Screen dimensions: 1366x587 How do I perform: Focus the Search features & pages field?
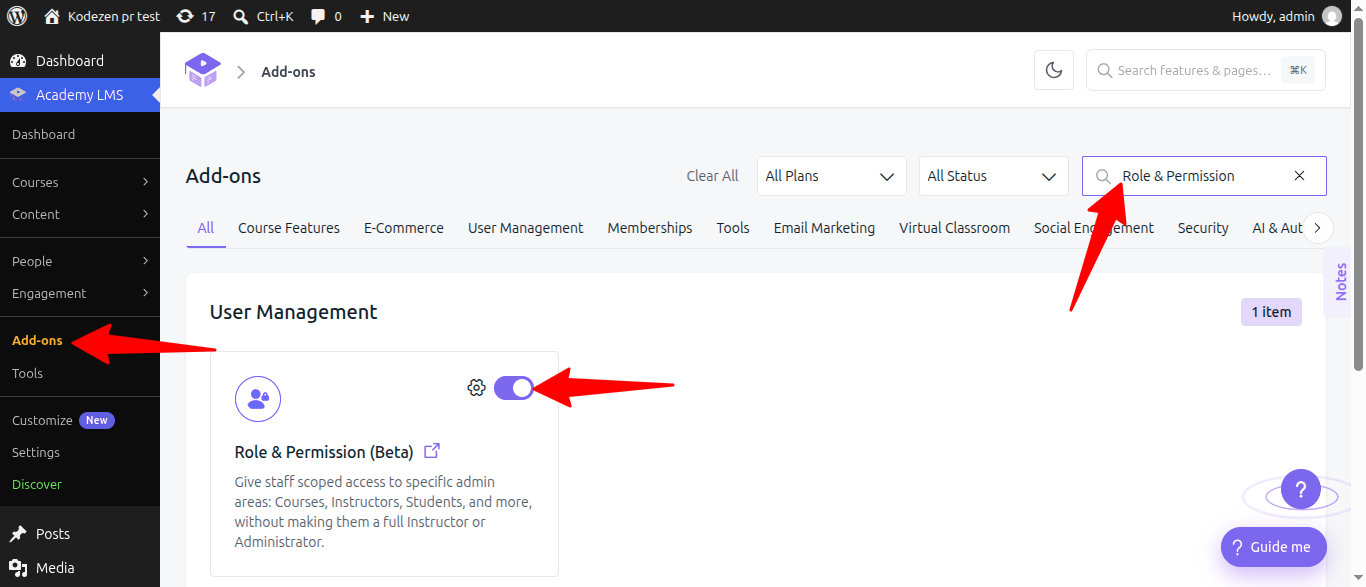1206,70
